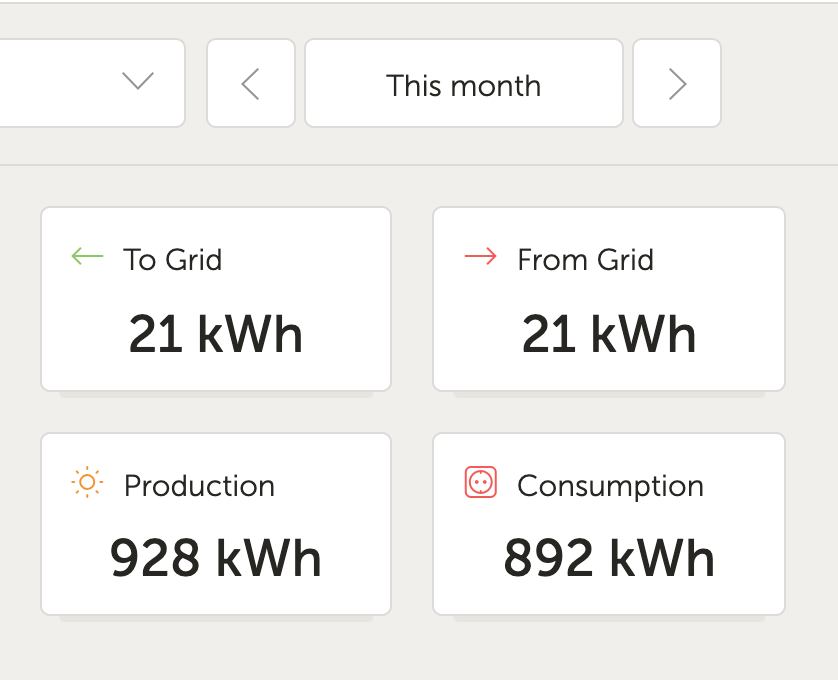The height and width of the screenshot is (680, 838).
Task: Click the 21 kWh value under To Grid
Action: click(x=216, y=334)
